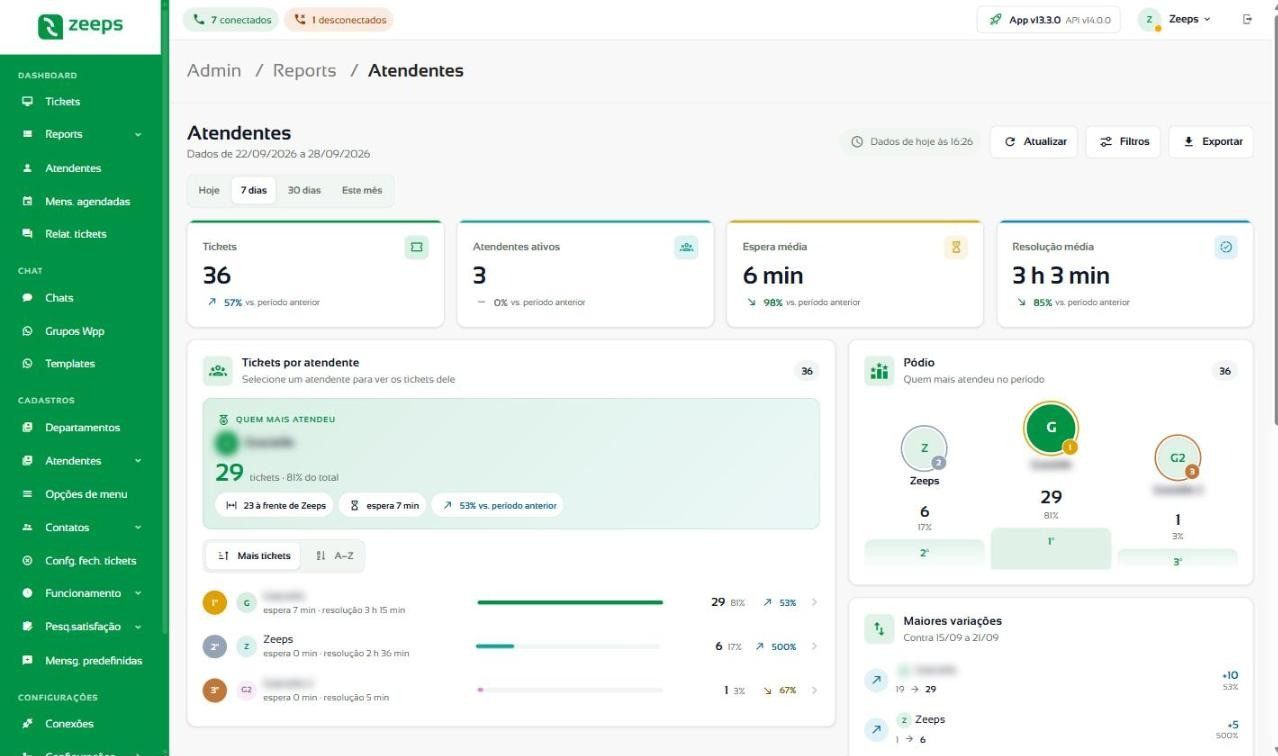This screenshot has width=1278, height=756.
Task: Open the Filtros panel
Action: 1124,142
